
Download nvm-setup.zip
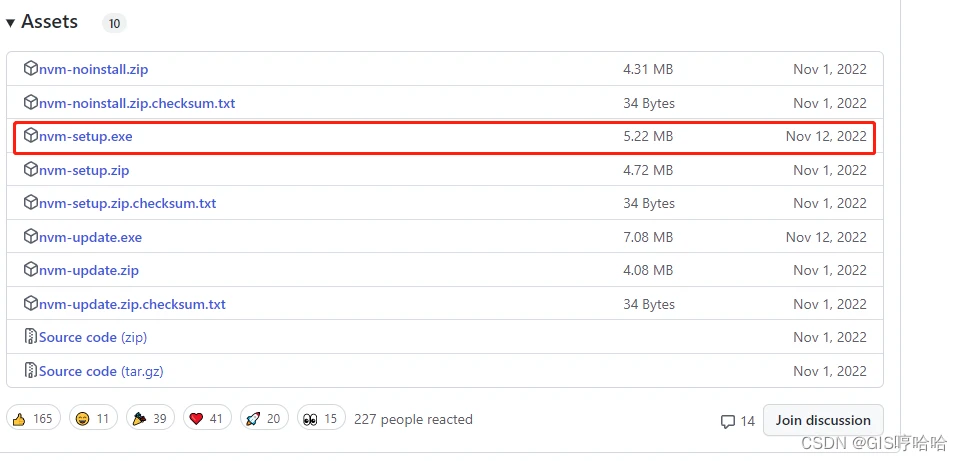click(x=84, y=170)
